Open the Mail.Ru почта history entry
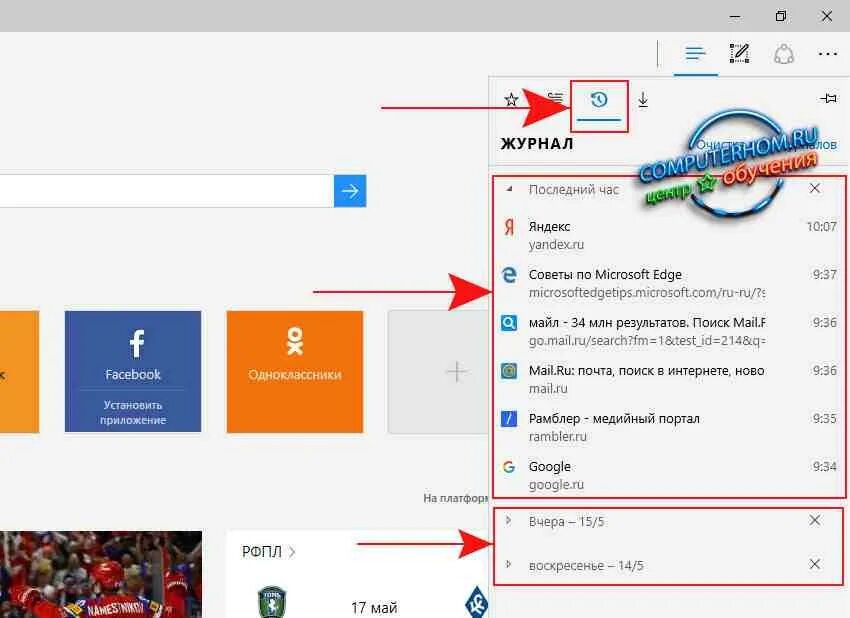 tap(668, 379)
